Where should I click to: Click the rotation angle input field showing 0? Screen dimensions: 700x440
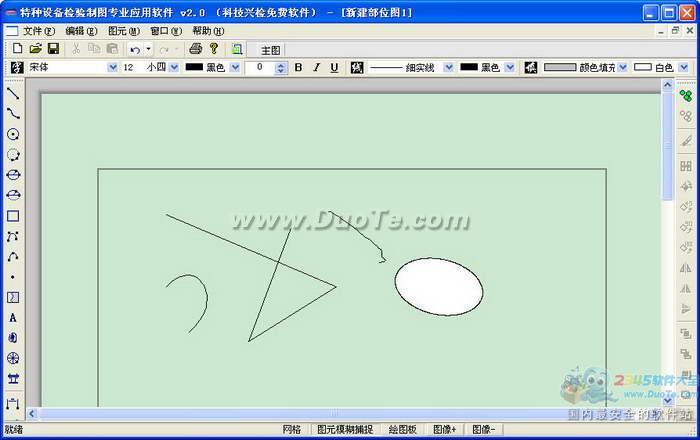click(x=260, y=67)
